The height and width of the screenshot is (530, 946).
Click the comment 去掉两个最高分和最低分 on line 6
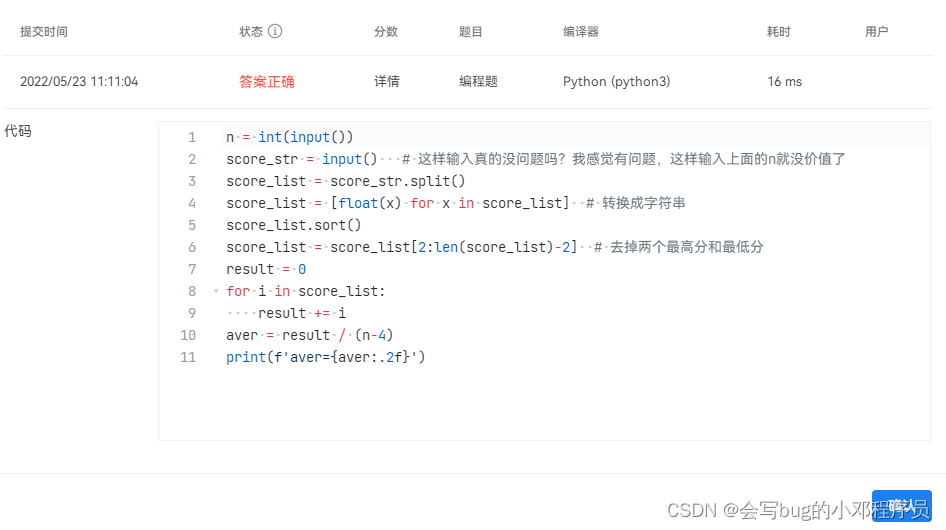(679, 247)
